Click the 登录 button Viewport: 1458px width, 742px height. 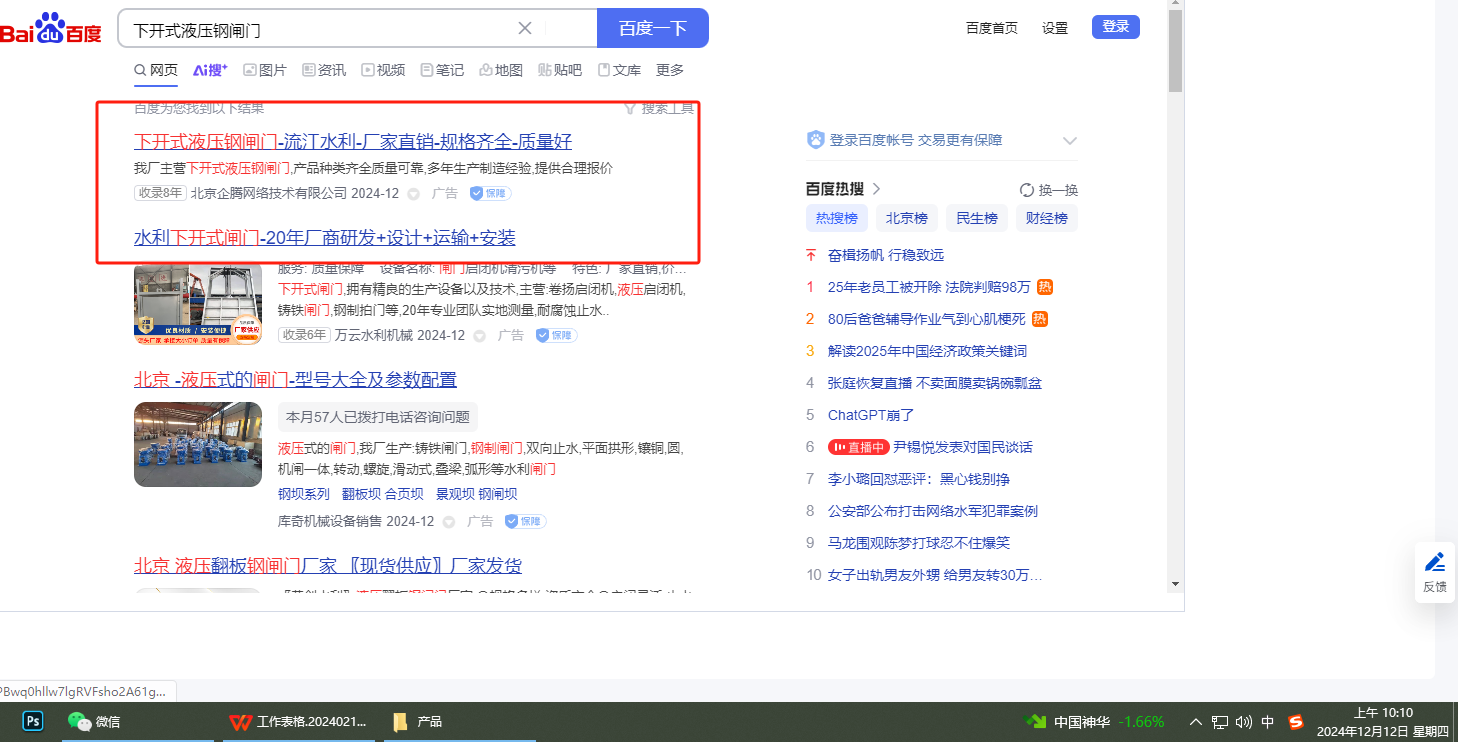[1116, 27]
